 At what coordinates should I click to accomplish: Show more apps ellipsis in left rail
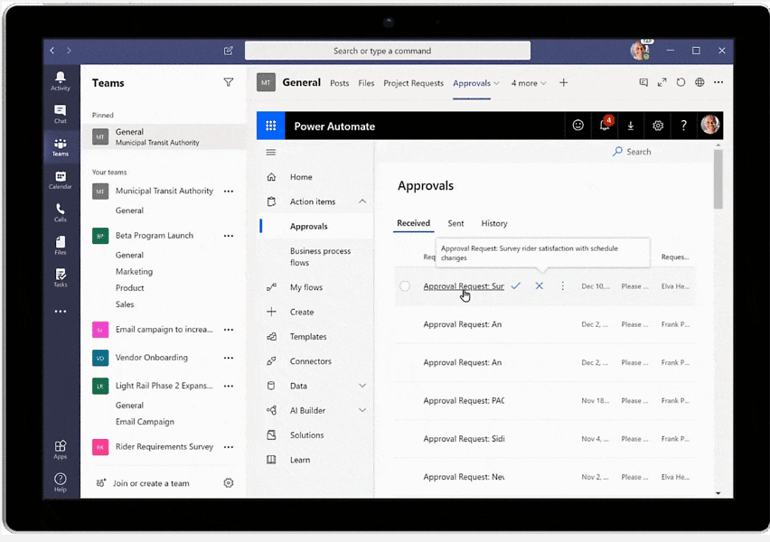coord(60,311)
